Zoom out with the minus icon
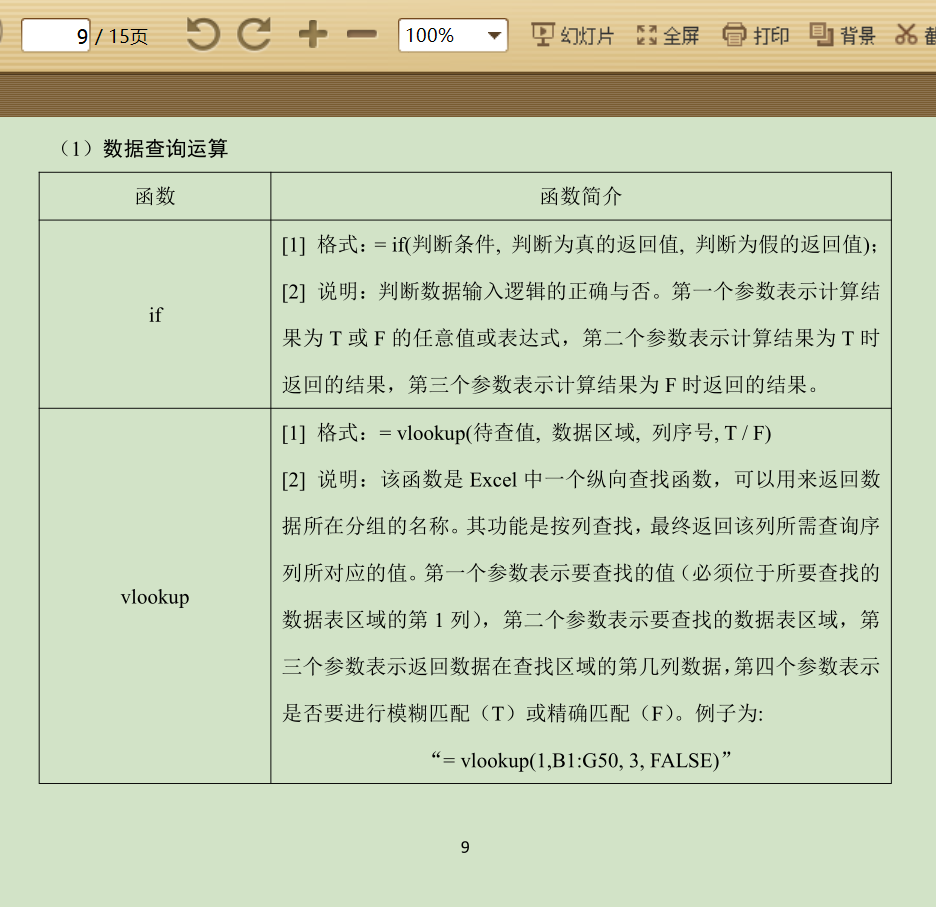Viewport: 936px width, 907px height. pyautogui.click(x=362, y=35)
